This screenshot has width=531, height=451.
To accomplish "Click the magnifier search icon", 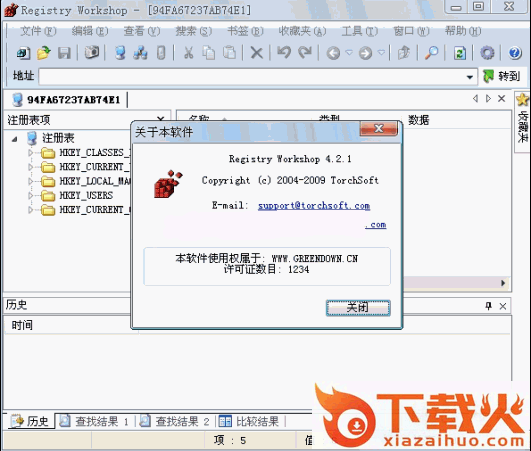I will [x=431, y=53].
